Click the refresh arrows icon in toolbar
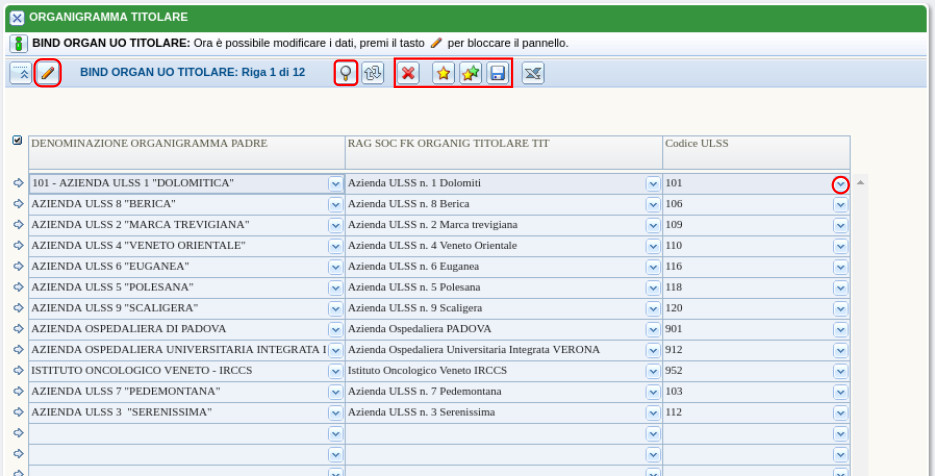The height and width of the screenshot is (476, 935). [373, 73]
